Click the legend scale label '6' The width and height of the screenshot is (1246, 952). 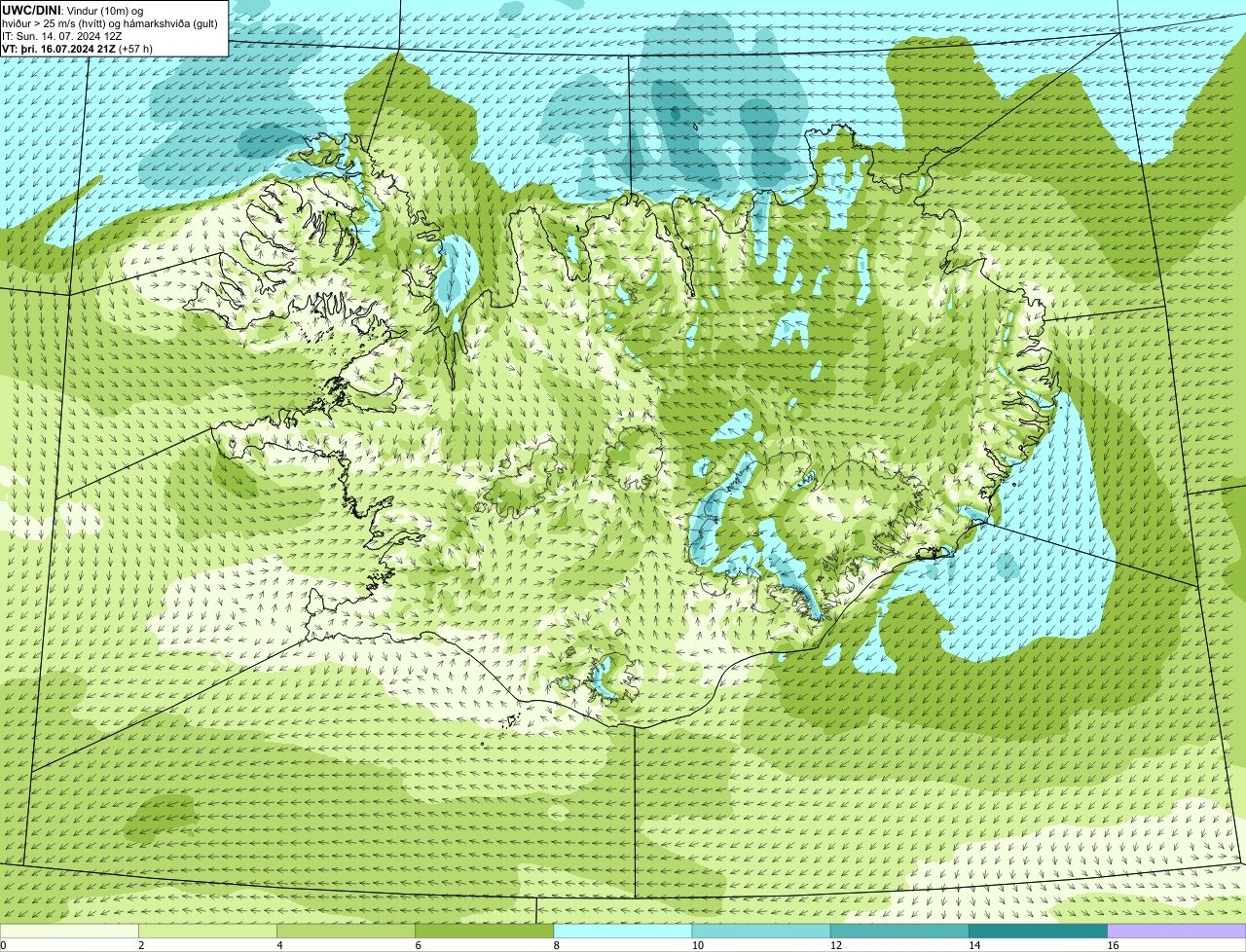[418, 945]
